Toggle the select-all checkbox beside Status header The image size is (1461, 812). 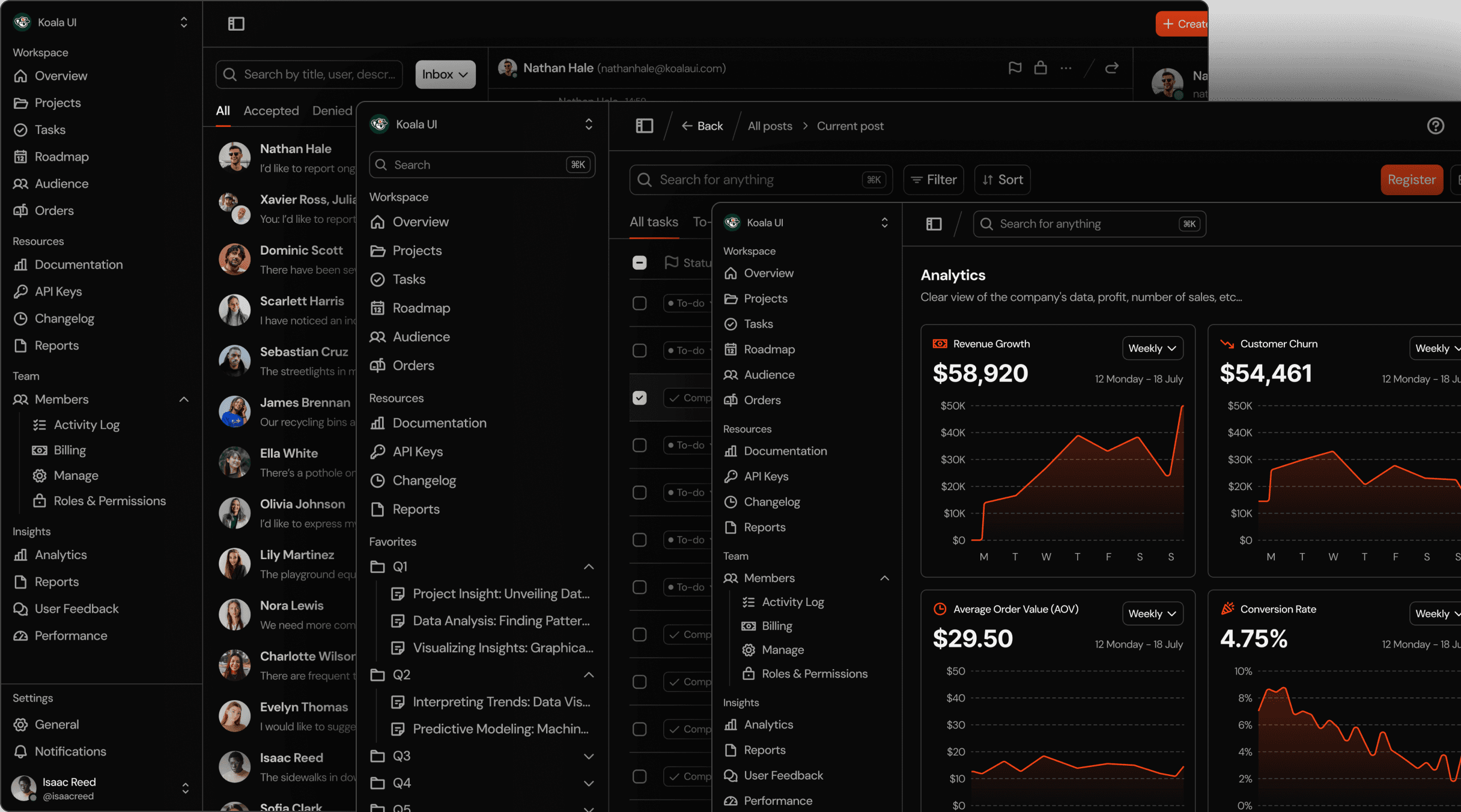pos(639,262)
